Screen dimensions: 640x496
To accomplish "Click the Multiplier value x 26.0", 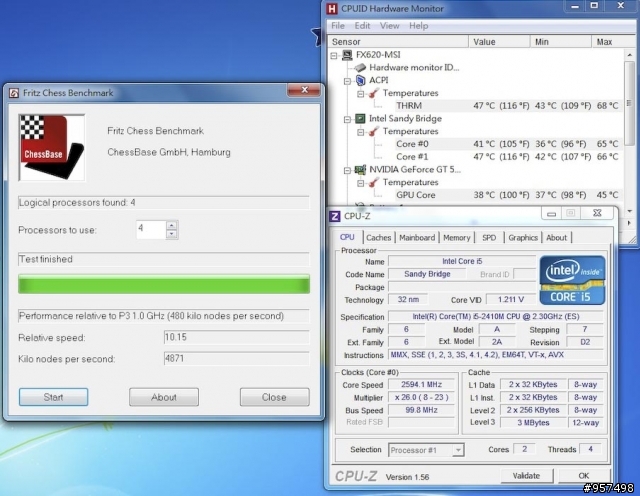I will 421,397.
